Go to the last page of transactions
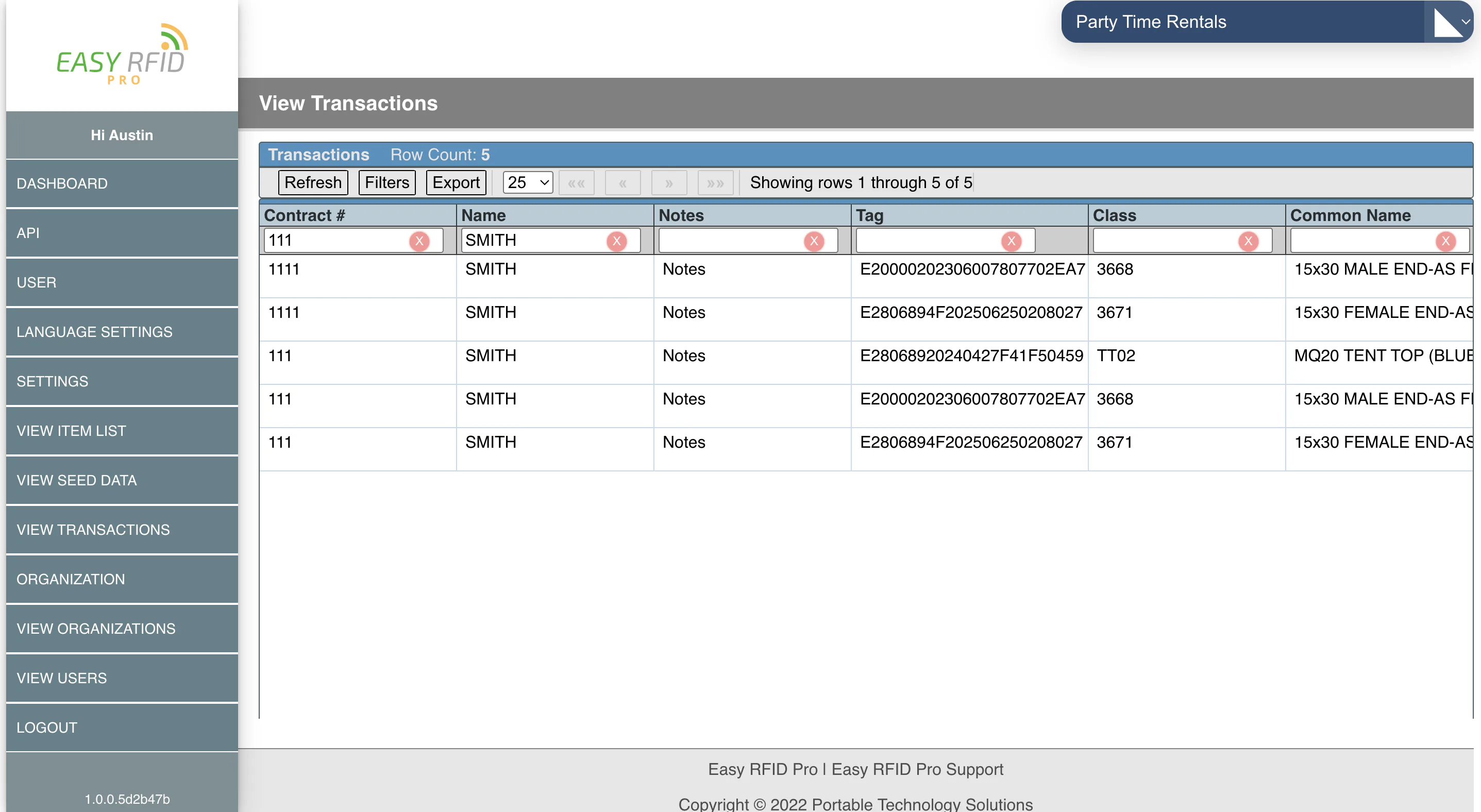This screenshot has width=1481, height=812. click(715, 183)
